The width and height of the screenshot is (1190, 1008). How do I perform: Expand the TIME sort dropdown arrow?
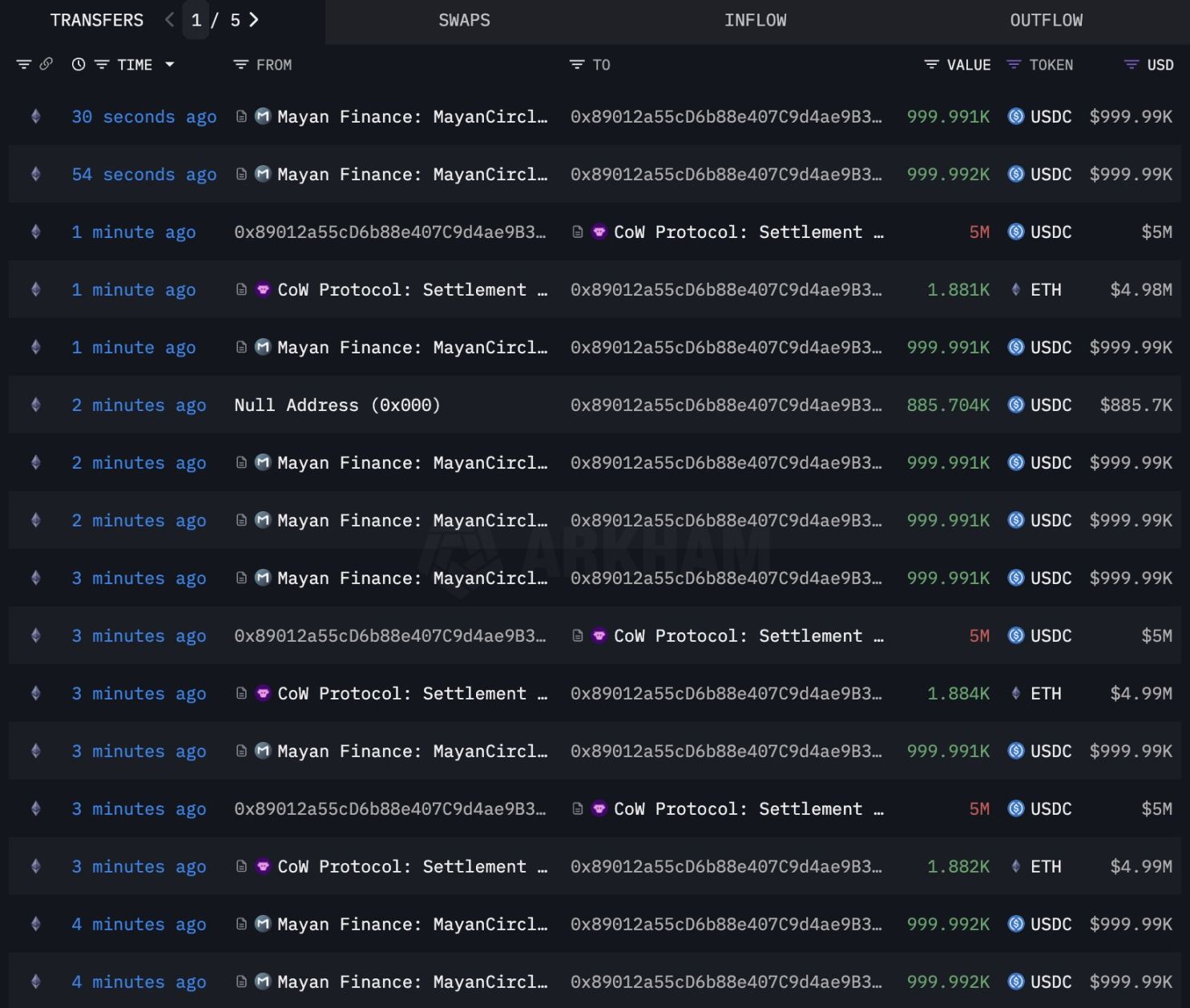[x=170, y=65]
